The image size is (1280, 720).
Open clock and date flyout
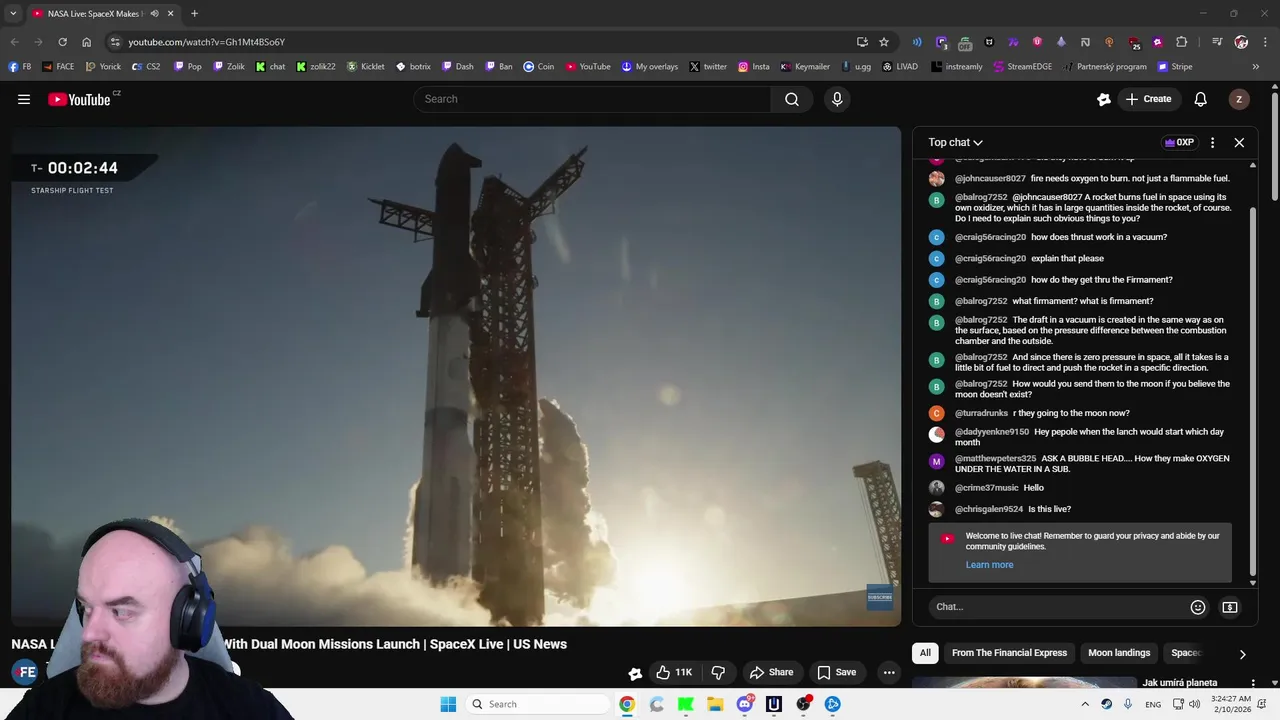click(x=1233, y=704)
